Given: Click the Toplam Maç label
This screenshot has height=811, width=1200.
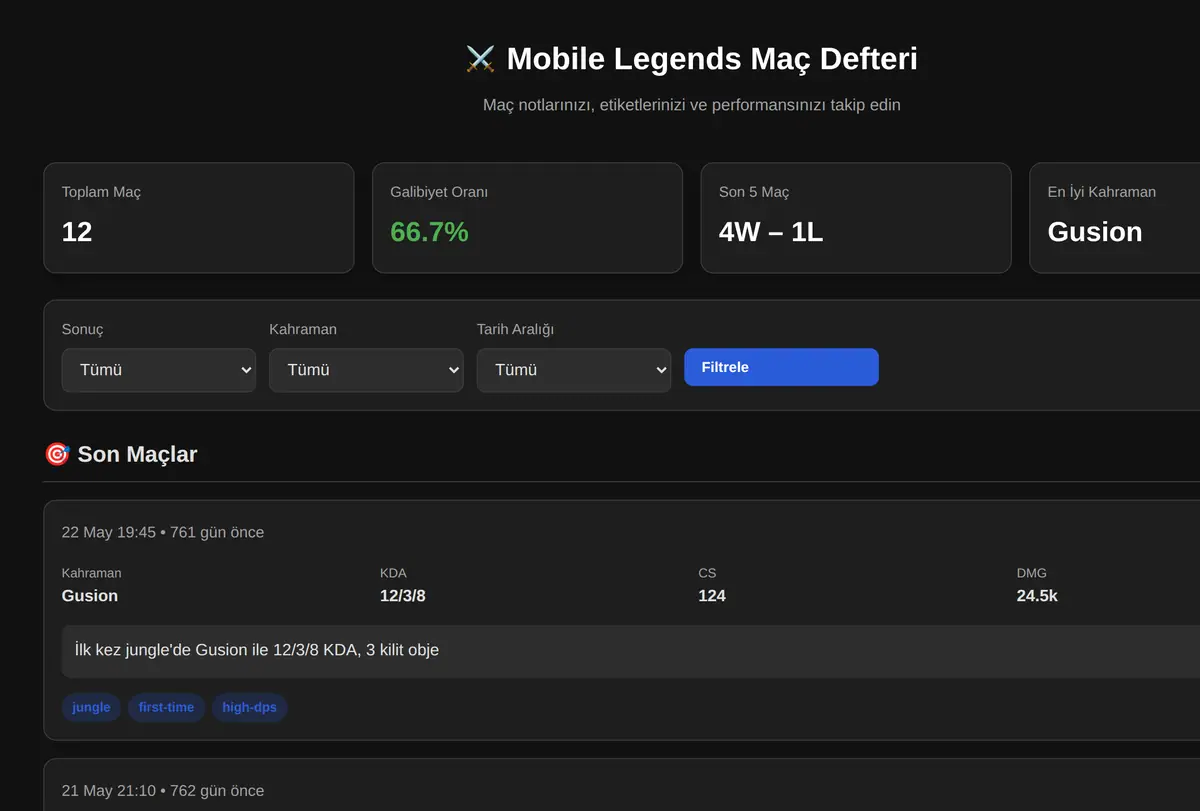Looking at the screenshot, I should [101, 192].
